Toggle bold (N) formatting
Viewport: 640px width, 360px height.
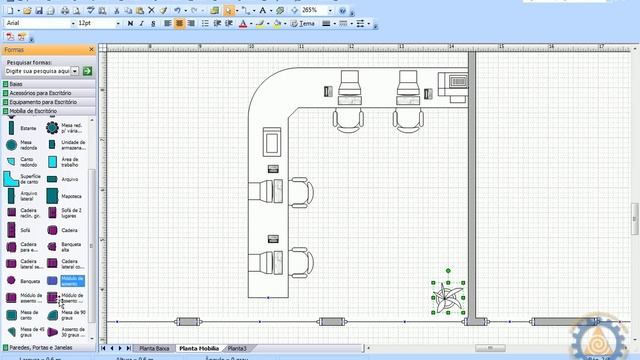[x=130, y=24]
